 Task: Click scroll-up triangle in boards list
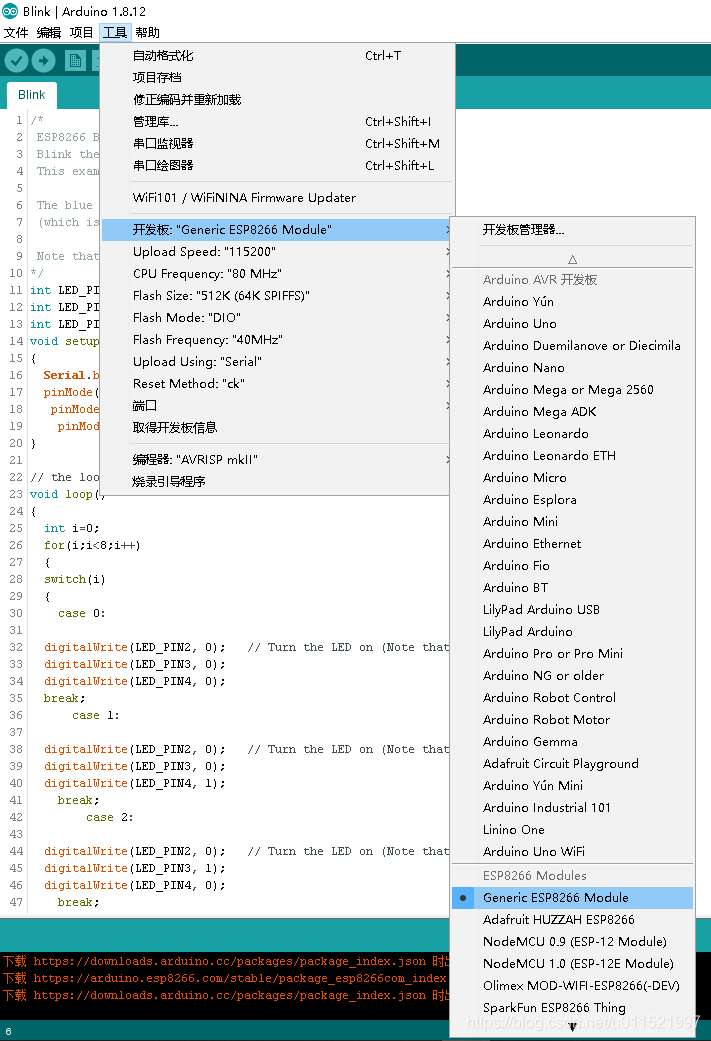(572, 260)
